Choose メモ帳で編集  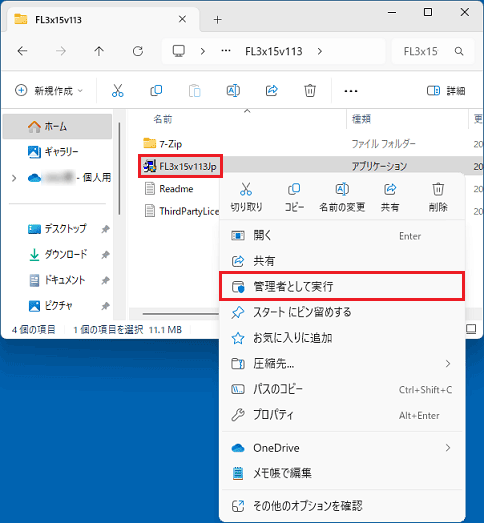(x=342, y=473)
